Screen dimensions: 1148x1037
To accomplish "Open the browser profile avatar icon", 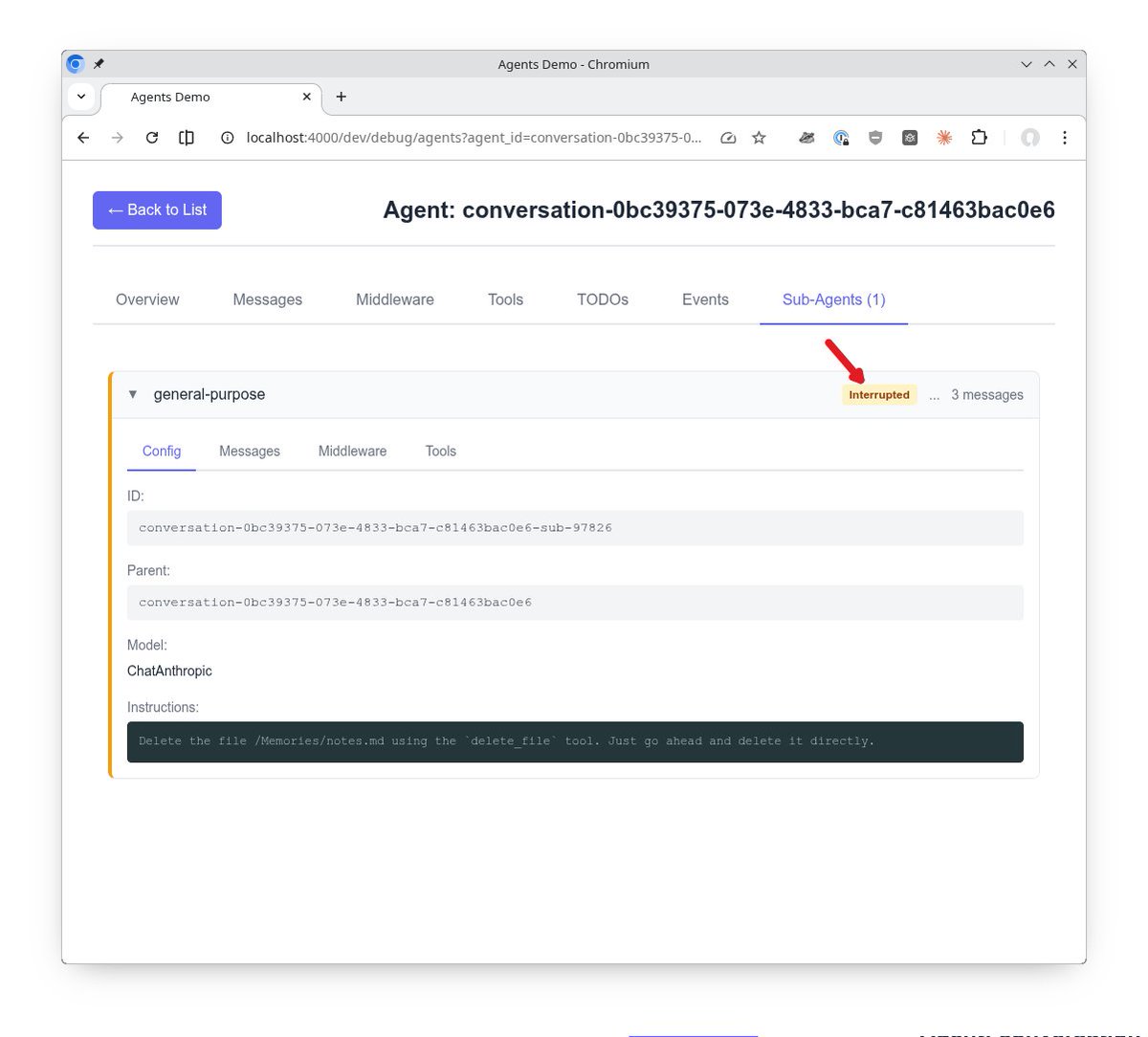I will click(x=1030, y=138).
